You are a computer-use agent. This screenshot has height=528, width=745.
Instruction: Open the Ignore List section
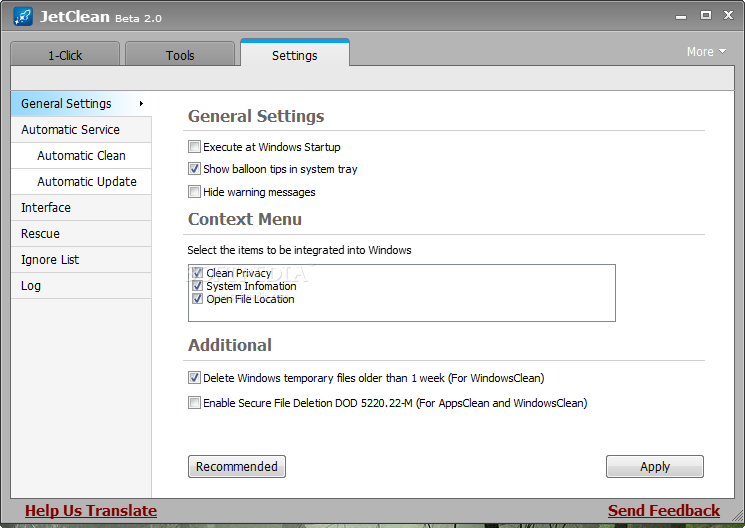(x=81, y=260)
